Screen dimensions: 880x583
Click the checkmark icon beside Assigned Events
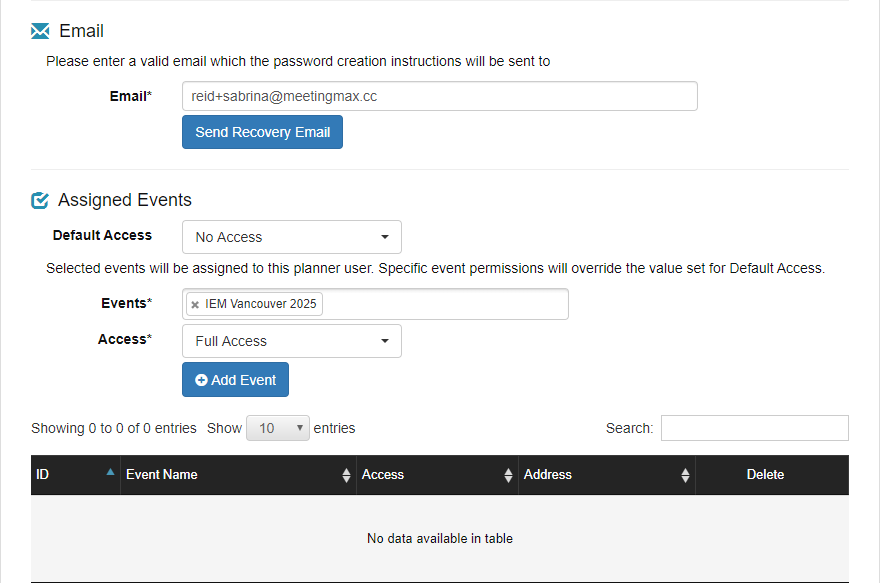click(40, 200)
